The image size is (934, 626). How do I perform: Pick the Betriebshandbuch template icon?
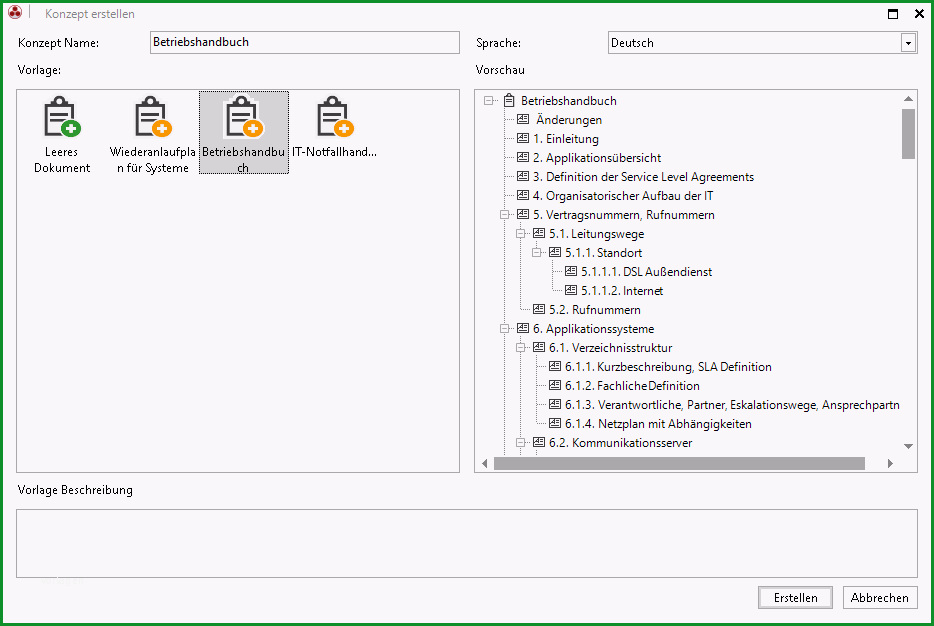click(x=243, y=117)
